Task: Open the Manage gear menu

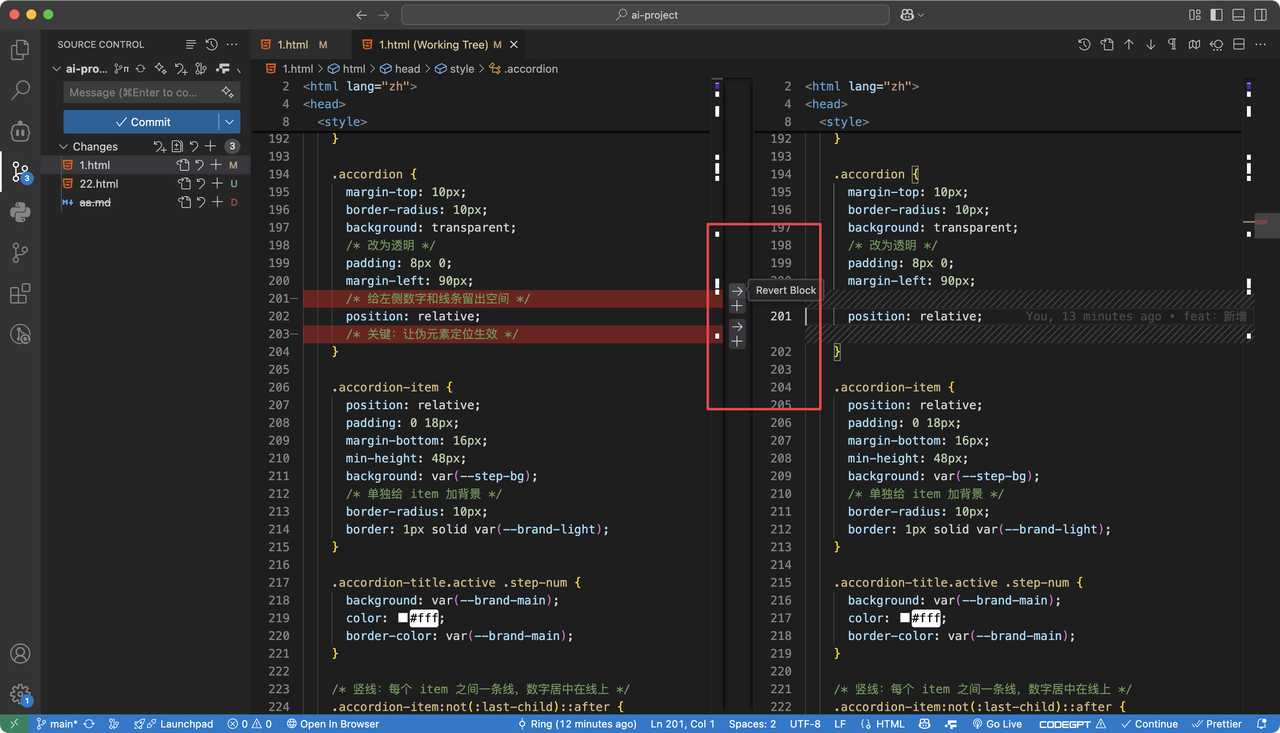Action: [x=20, y=694]
